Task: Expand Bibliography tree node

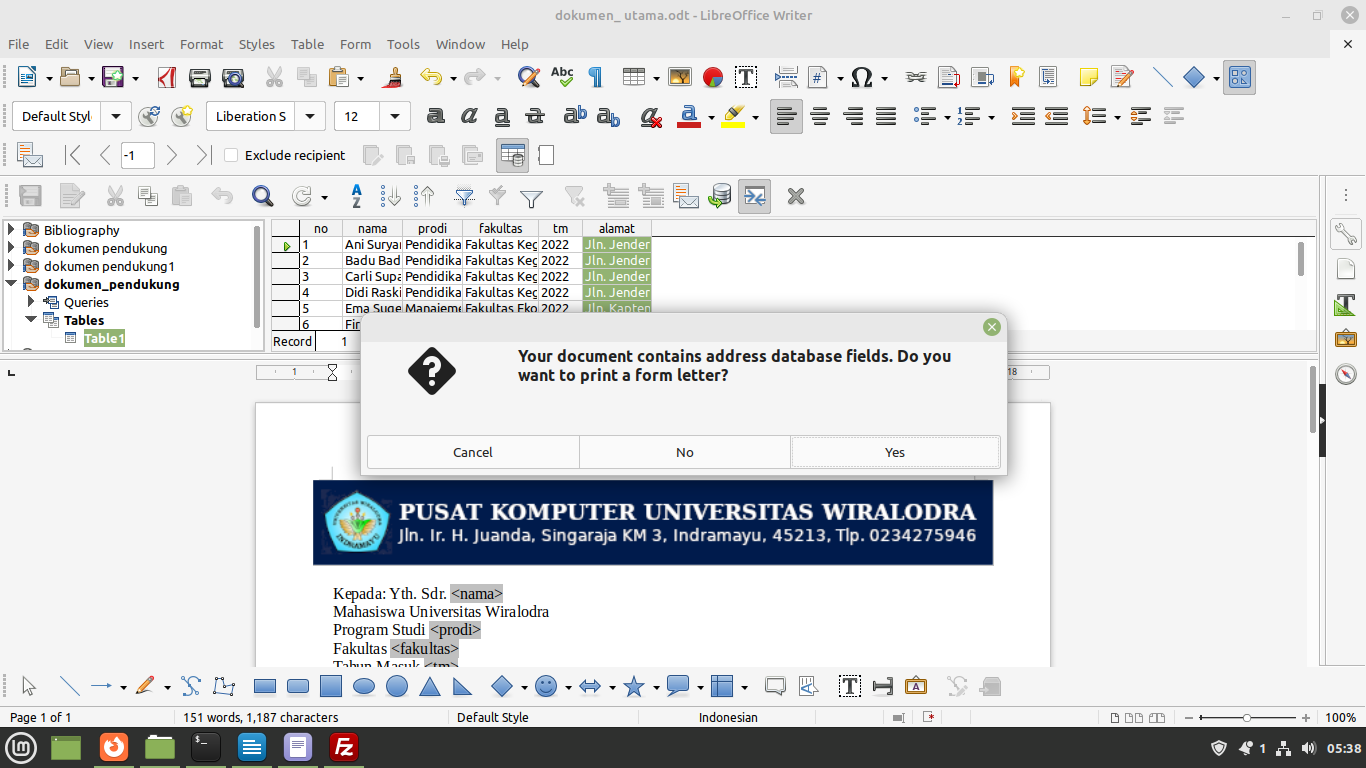Action: 12,230
